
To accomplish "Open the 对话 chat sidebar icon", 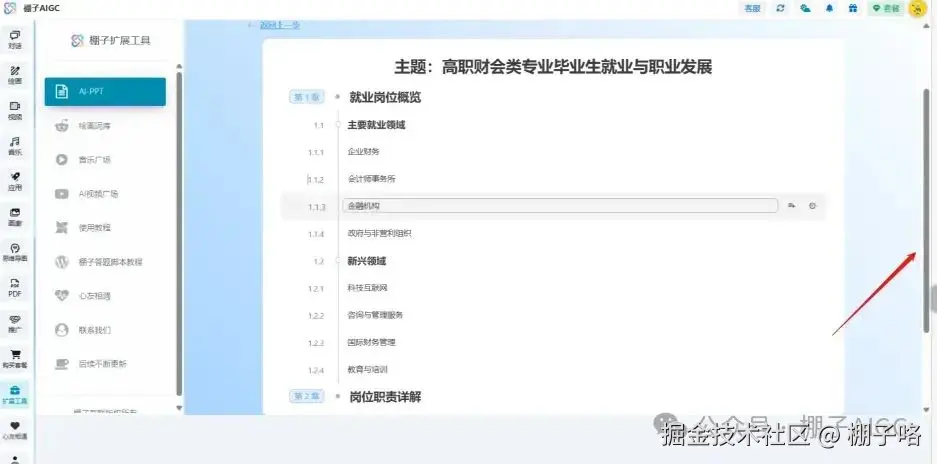I will [x=15, y=39].
